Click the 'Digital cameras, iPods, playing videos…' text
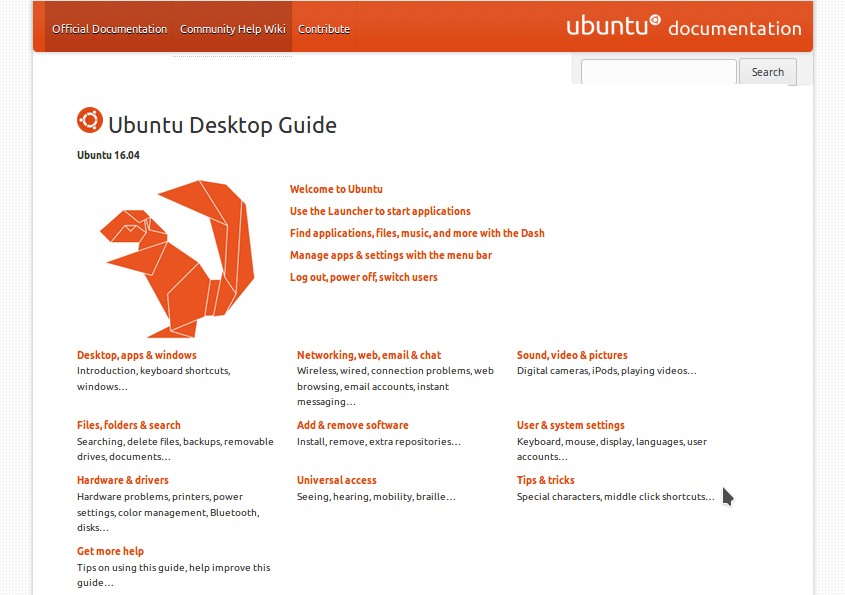The image size is (845, 595). pos(607,371)
